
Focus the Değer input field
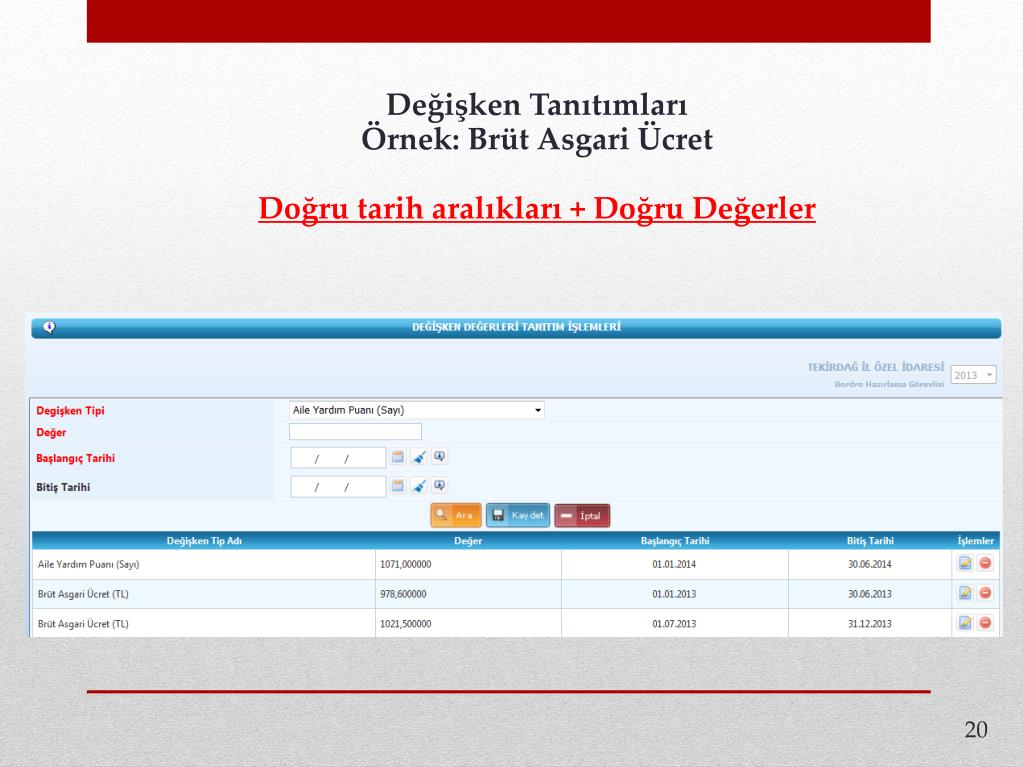(x=355, y=432)
